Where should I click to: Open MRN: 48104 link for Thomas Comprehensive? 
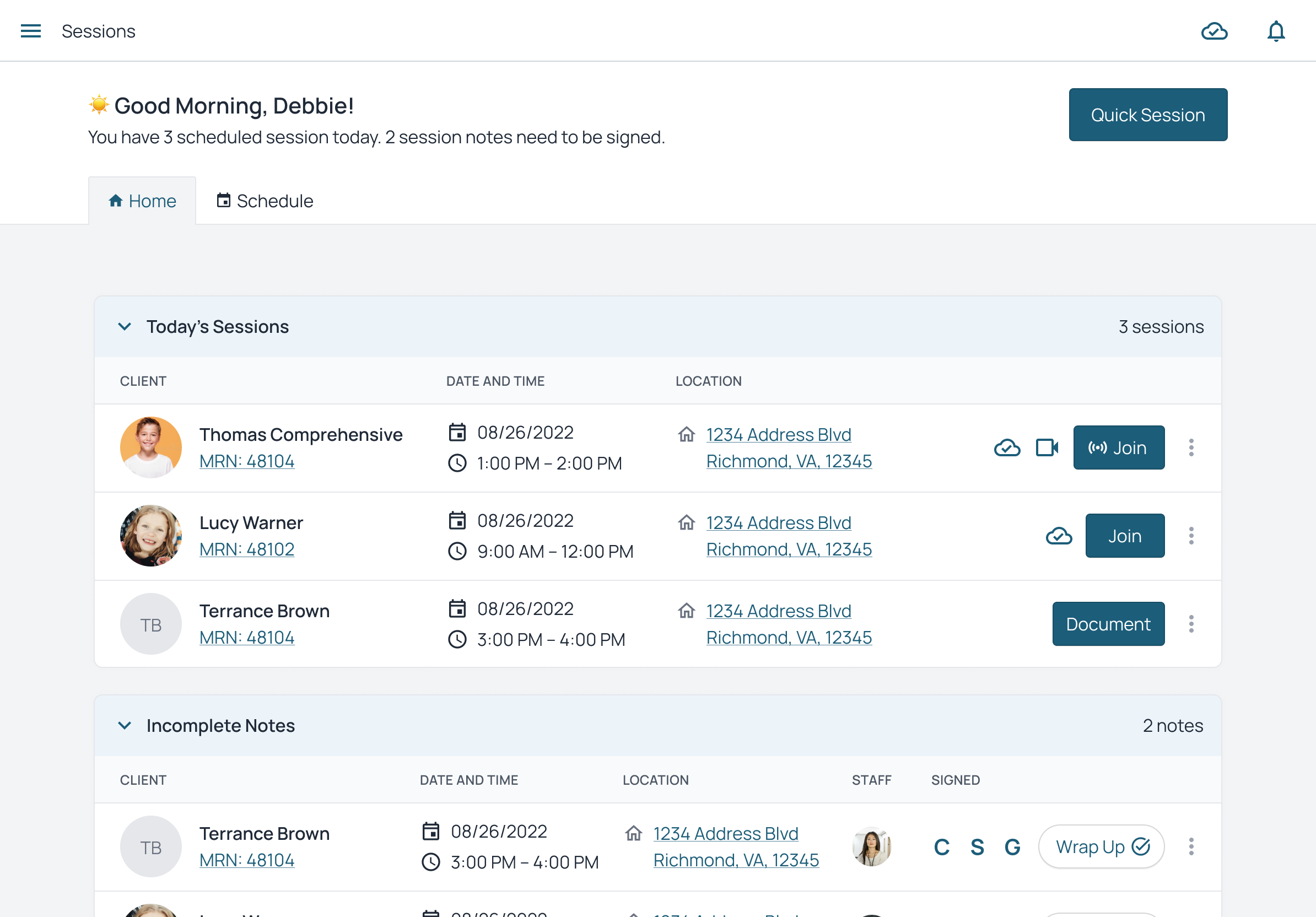click(247, 461)
